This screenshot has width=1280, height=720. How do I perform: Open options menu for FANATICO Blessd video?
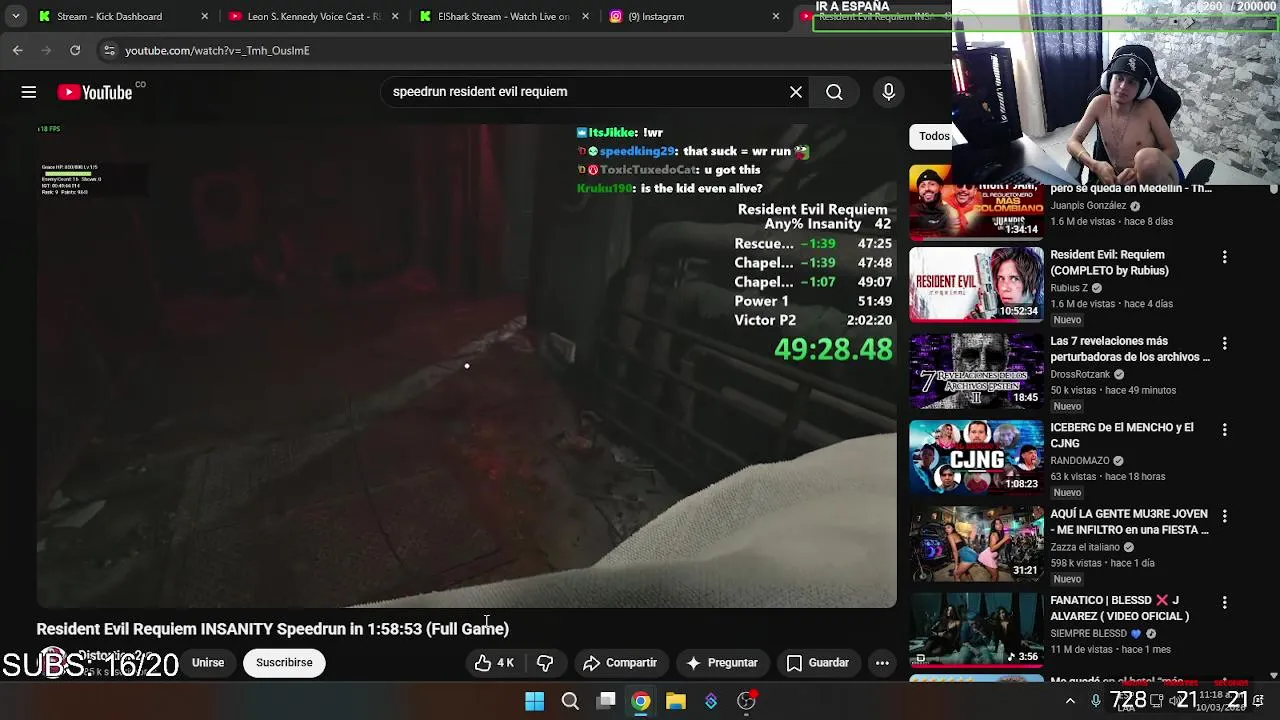[x=1224, y=602]
